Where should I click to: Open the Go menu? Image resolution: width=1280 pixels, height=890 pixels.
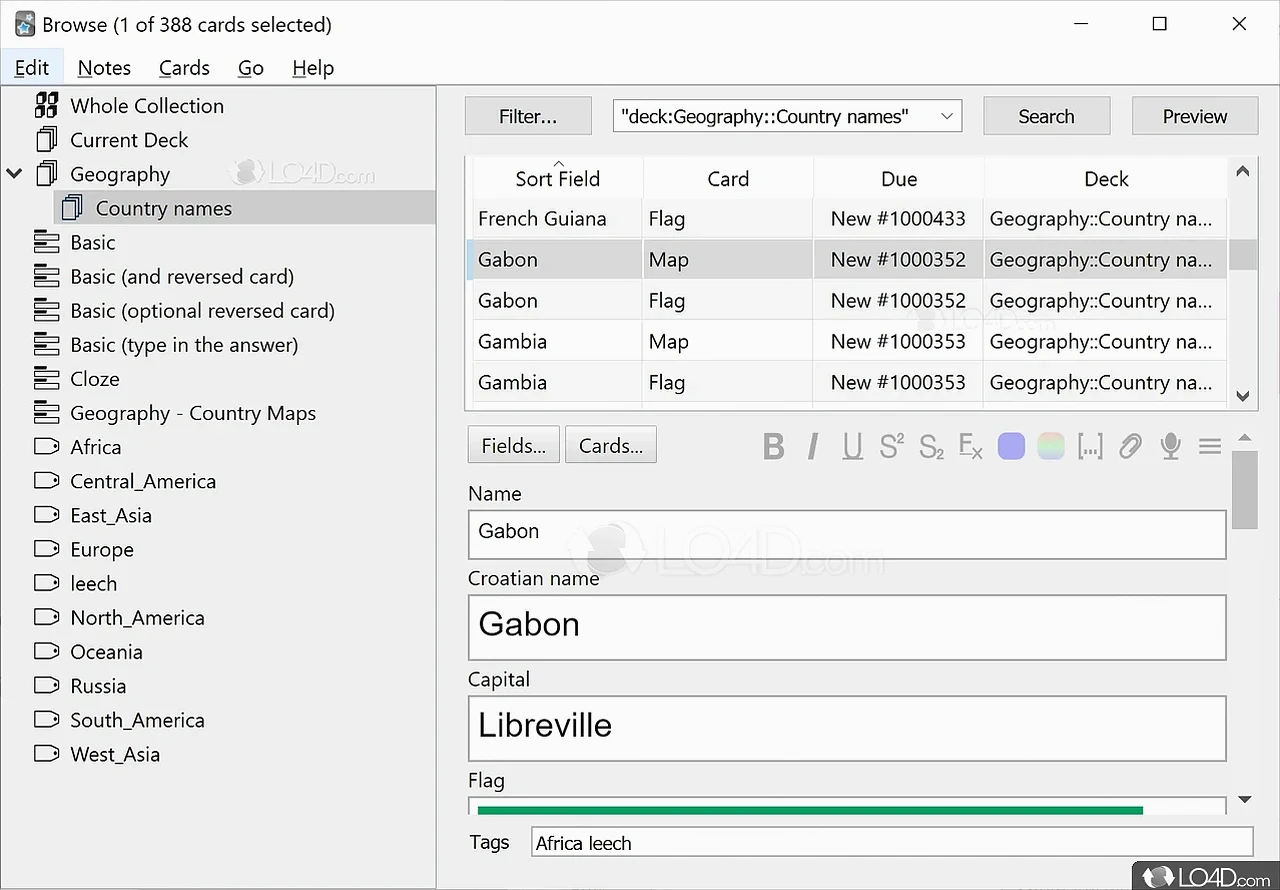tap(251, 68)
